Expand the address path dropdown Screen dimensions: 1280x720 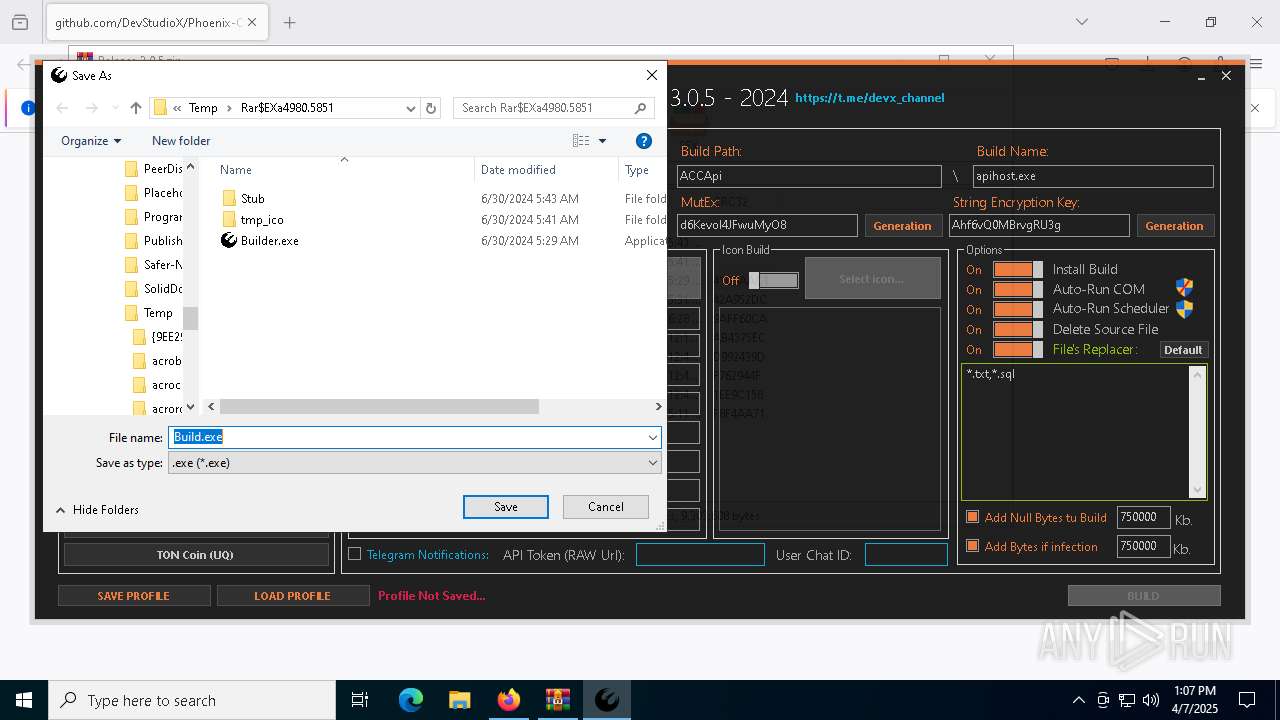pos(410,108)
